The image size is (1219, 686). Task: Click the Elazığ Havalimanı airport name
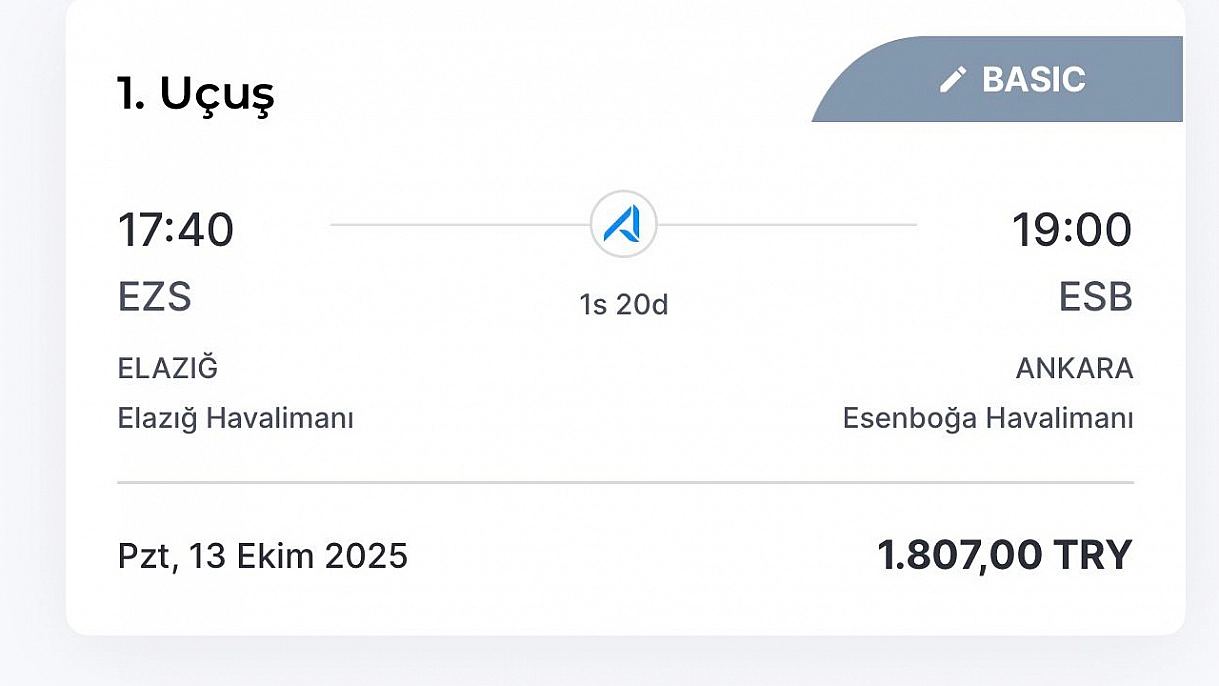click(236, 418)
